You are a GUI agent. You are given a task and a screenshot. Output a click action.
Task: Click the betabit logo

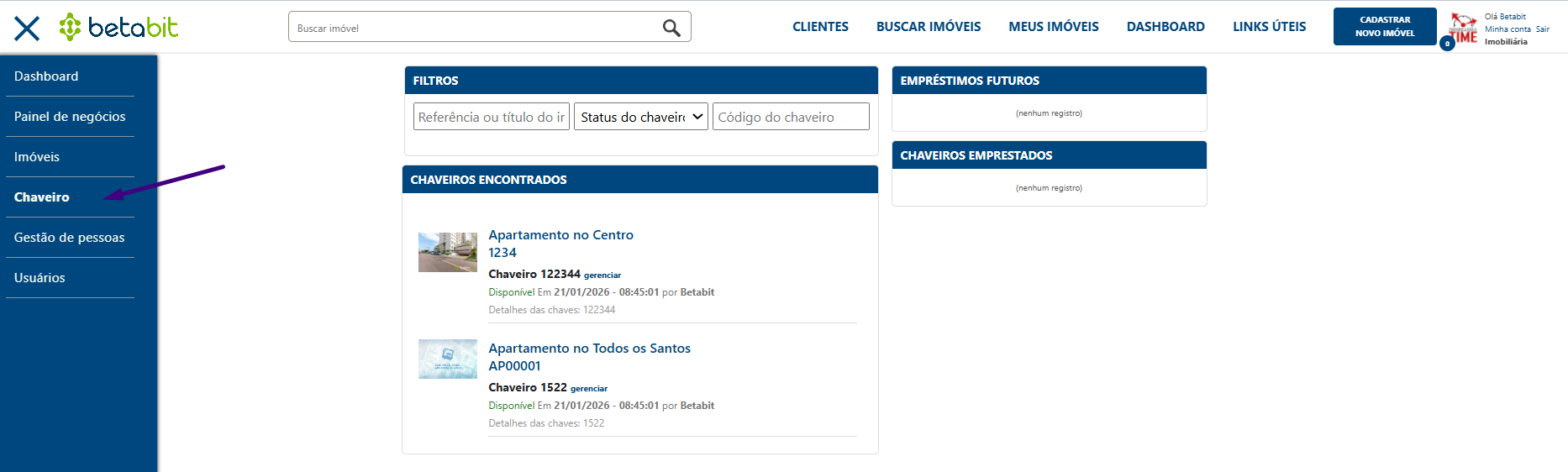point(118,27)
